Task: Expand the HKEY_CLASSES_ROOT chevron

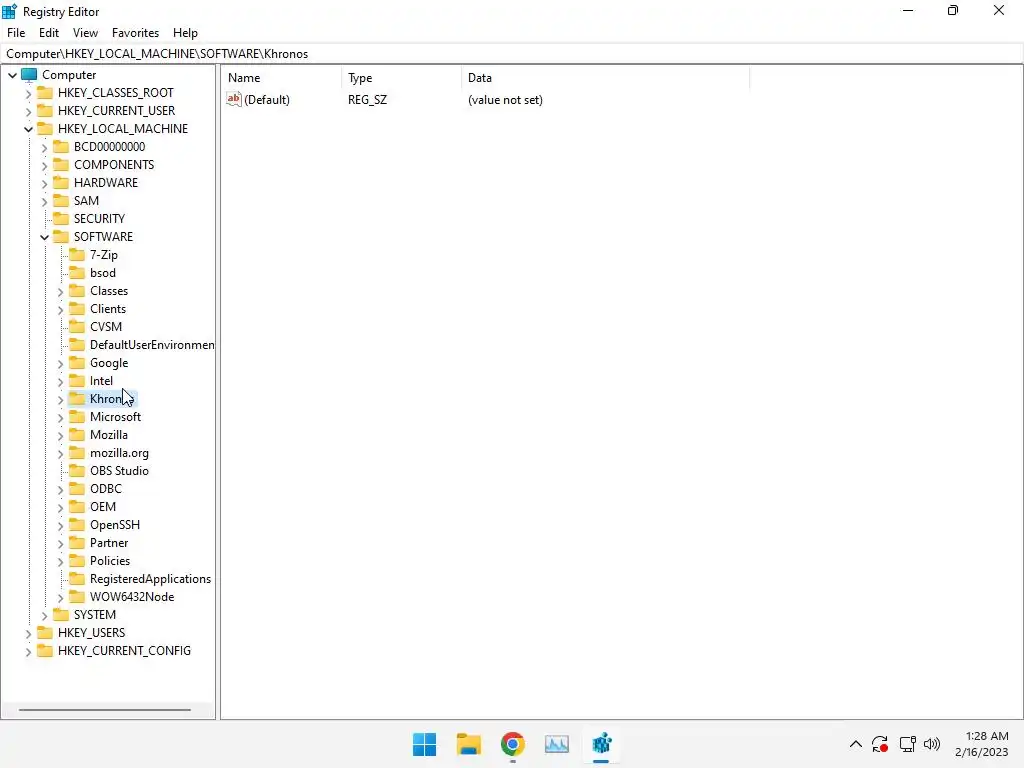Action: [28, 93]
